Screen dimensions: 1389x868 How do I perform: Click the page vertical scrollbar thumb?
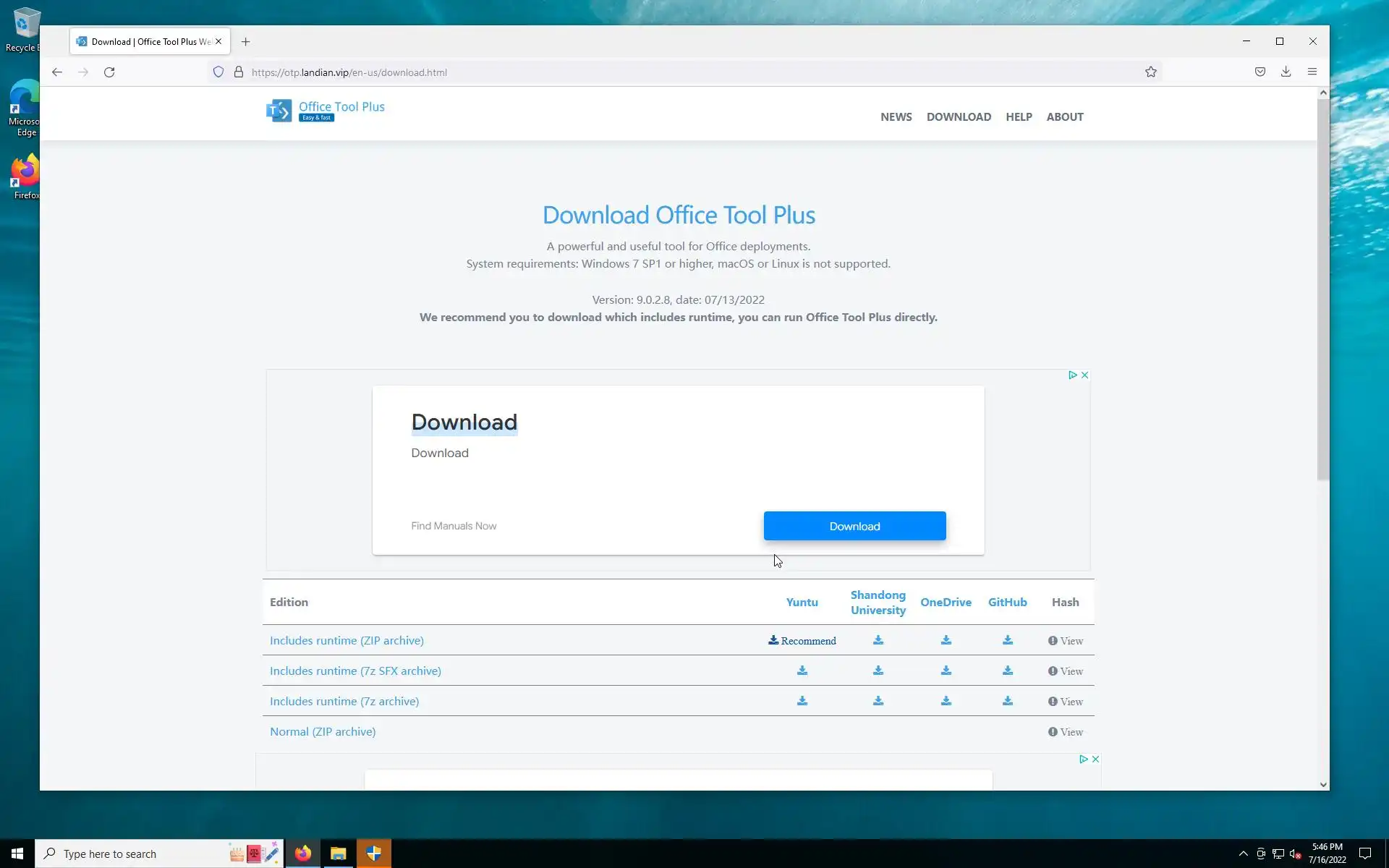1322,289
